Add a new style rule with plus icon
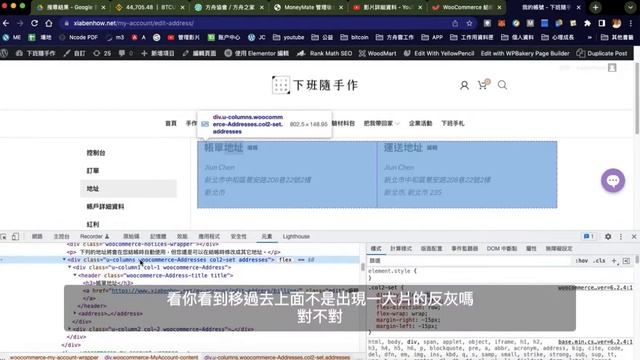Image resolution: width=640 pixels, height=360 pixels. pos(614,260)
